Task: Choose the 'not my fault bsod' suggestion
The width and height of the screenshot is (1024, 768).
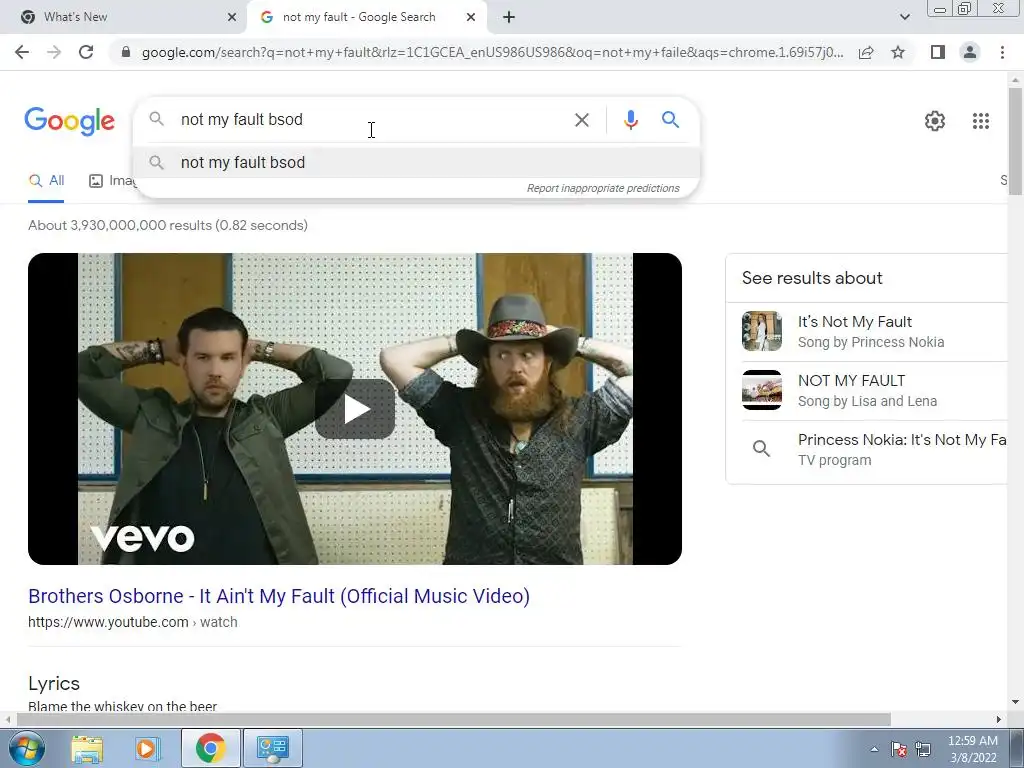Action: [417, 163]
